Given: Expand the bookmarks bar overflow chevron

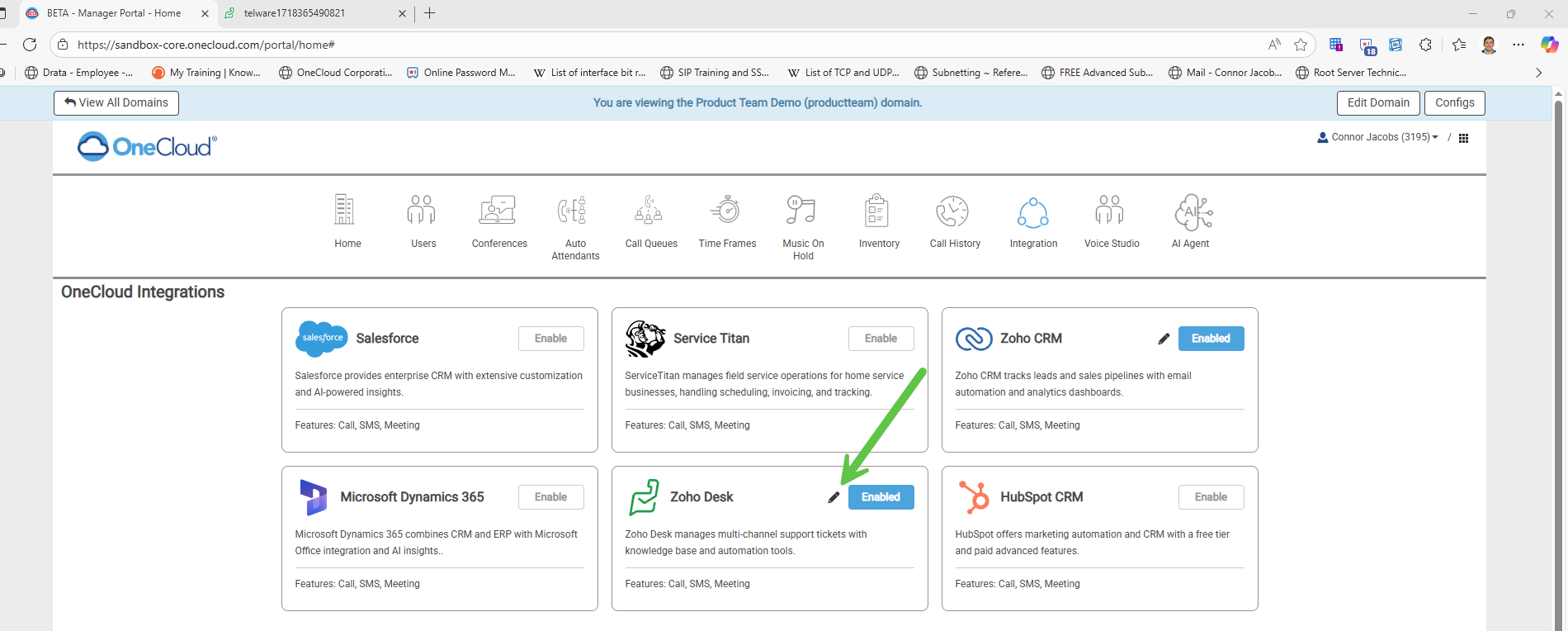Looking at the screenshot, I should pyautogui.click(x=1538, y=73).
